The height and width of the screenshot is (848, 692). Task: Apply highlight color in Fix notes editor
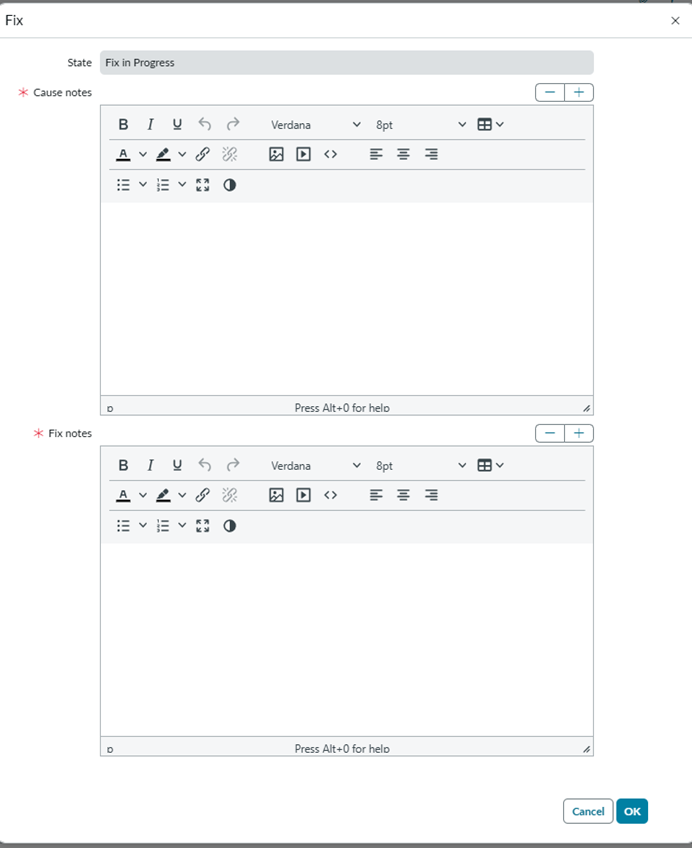163,495
